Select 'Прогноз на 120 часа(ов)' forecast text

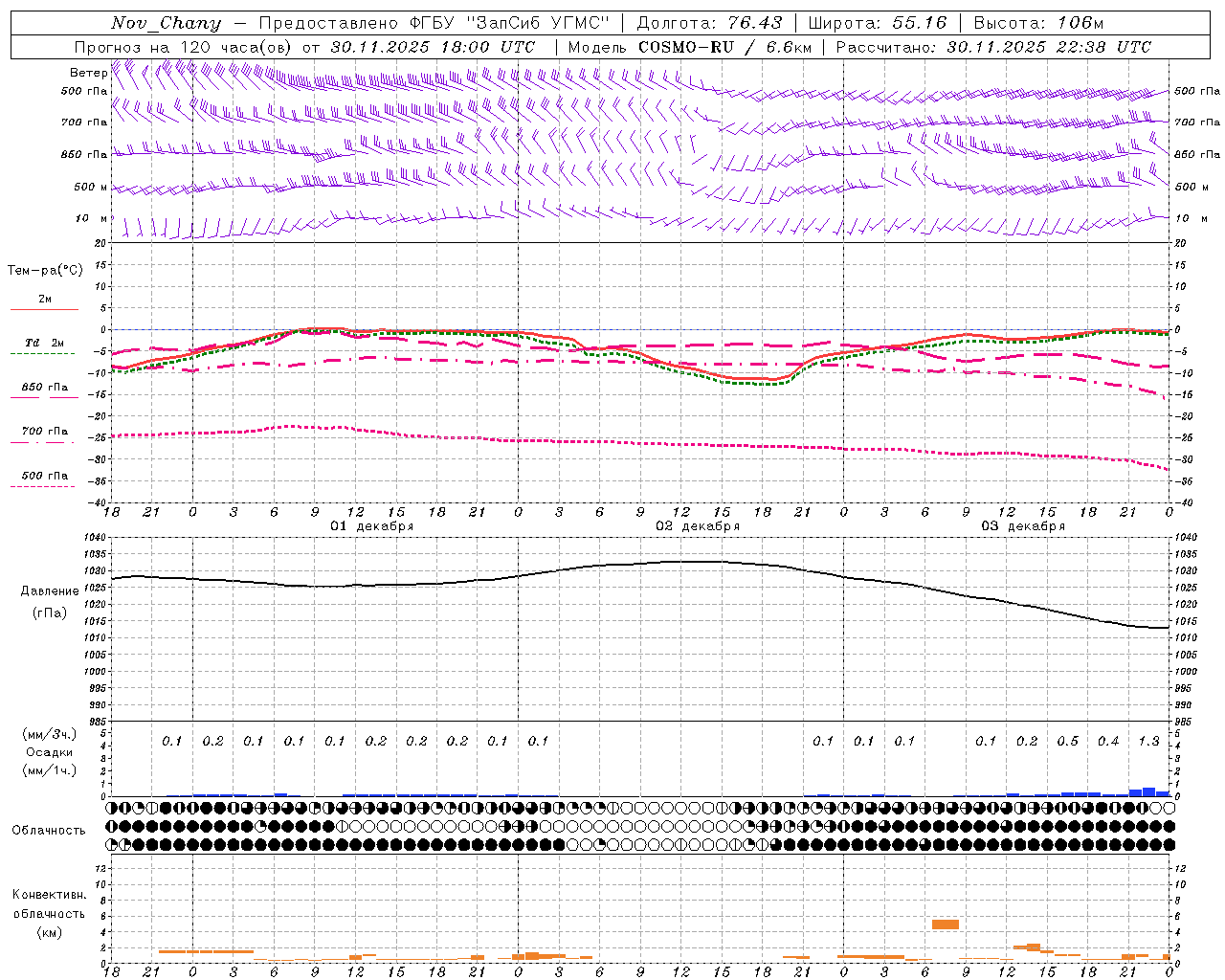184,47
